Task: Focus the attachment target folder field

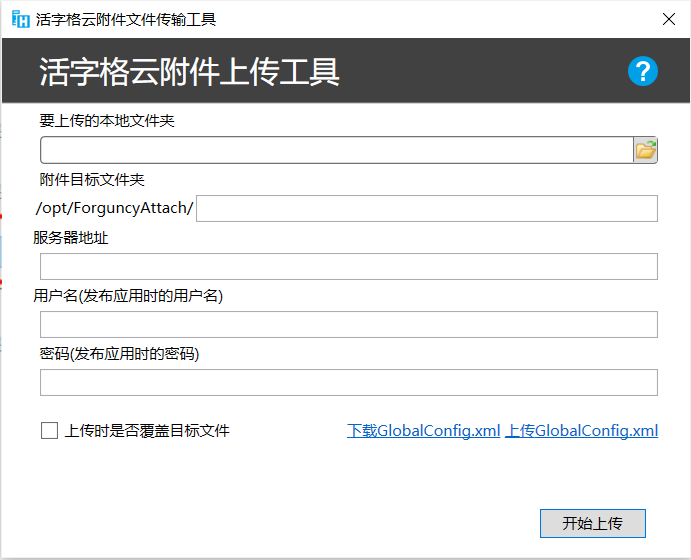Action: click(x=427, y=208)
